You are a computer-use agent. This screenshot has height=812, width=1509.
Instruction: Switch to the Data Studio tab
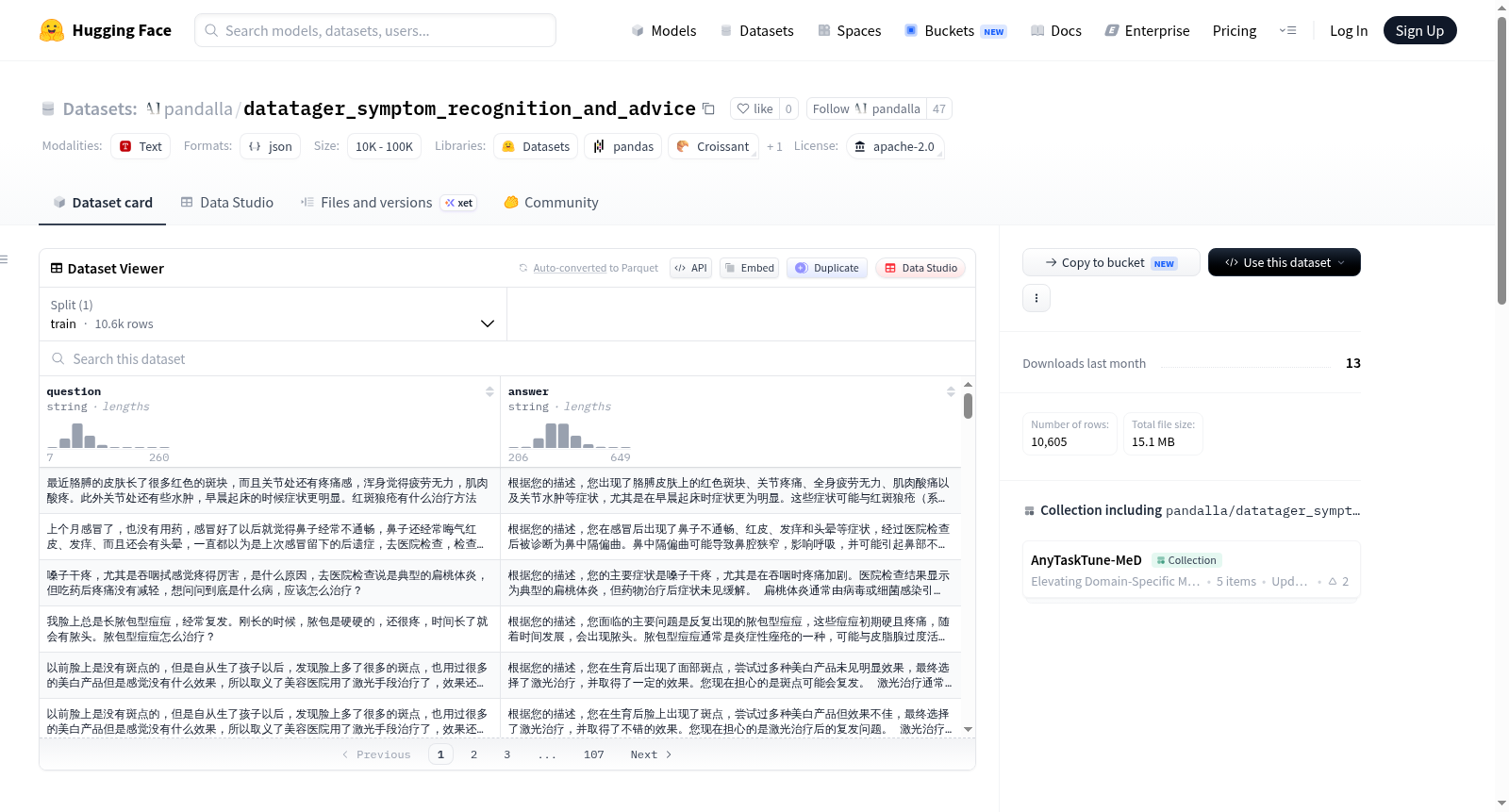[226, 202]
